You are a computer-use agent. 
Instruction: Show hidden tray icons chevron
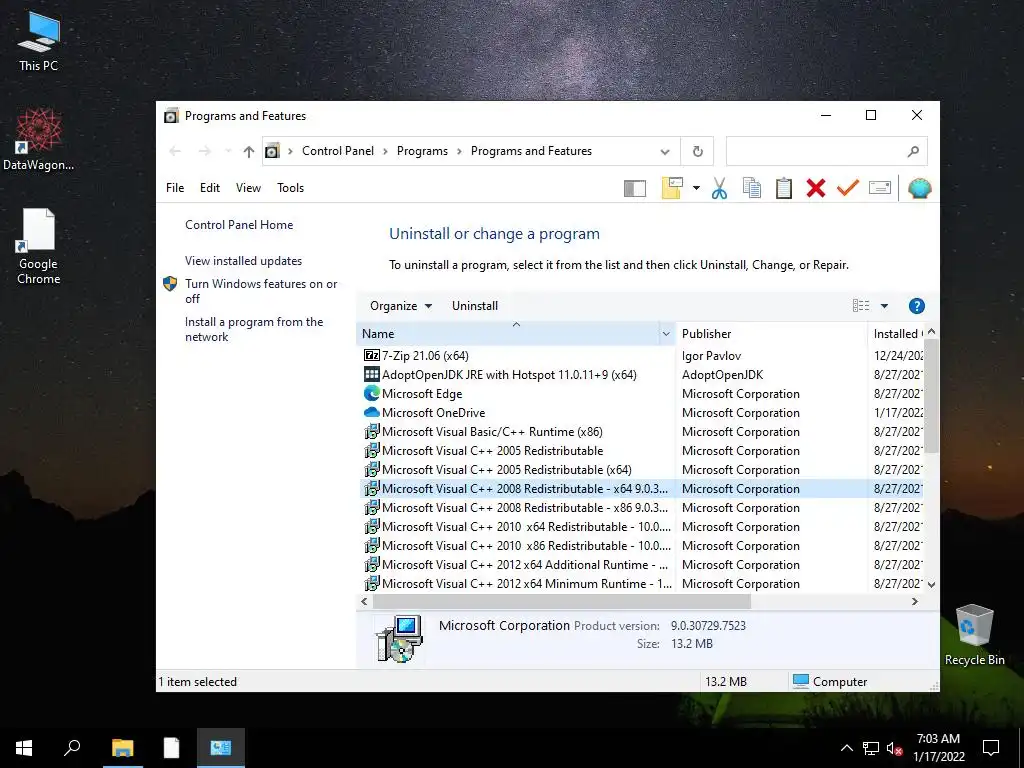click(846, 748)
